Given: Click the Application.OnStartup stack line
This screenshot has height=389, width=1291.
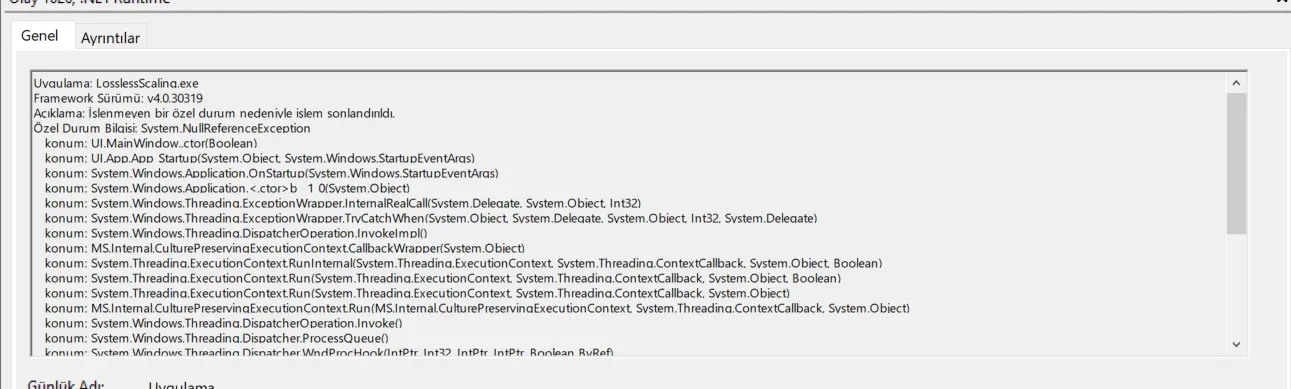Looking at the screenshot, I should pyautogui.click(x=270, y=173).
